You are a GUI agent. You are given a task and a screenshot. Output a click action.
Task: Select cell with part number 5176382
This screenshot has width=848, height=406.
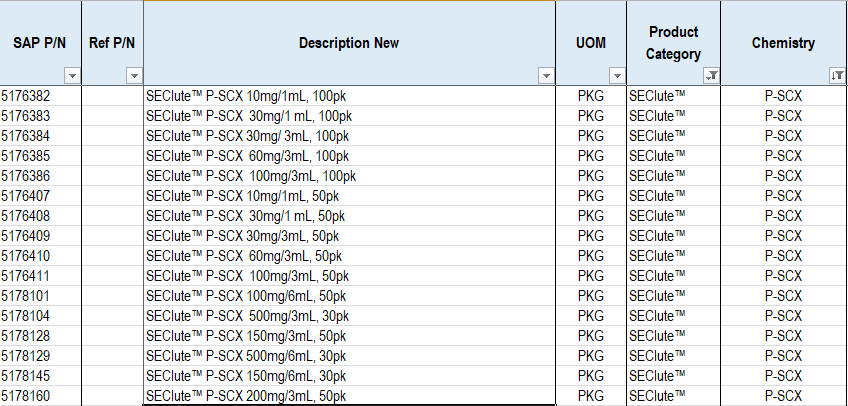point(41,96)
